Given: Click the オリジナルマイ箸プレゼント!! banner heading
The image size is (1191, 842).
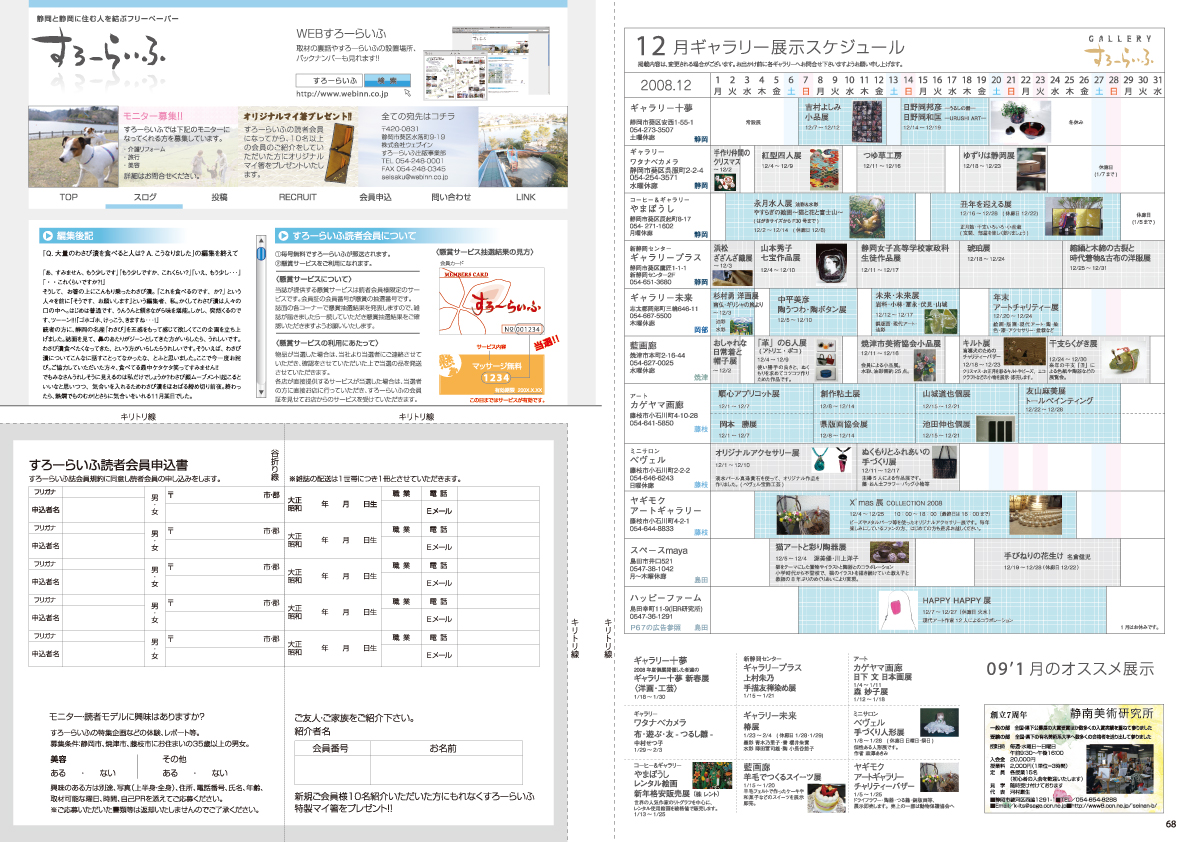Looking at the screenshot, I should point(297,116).
